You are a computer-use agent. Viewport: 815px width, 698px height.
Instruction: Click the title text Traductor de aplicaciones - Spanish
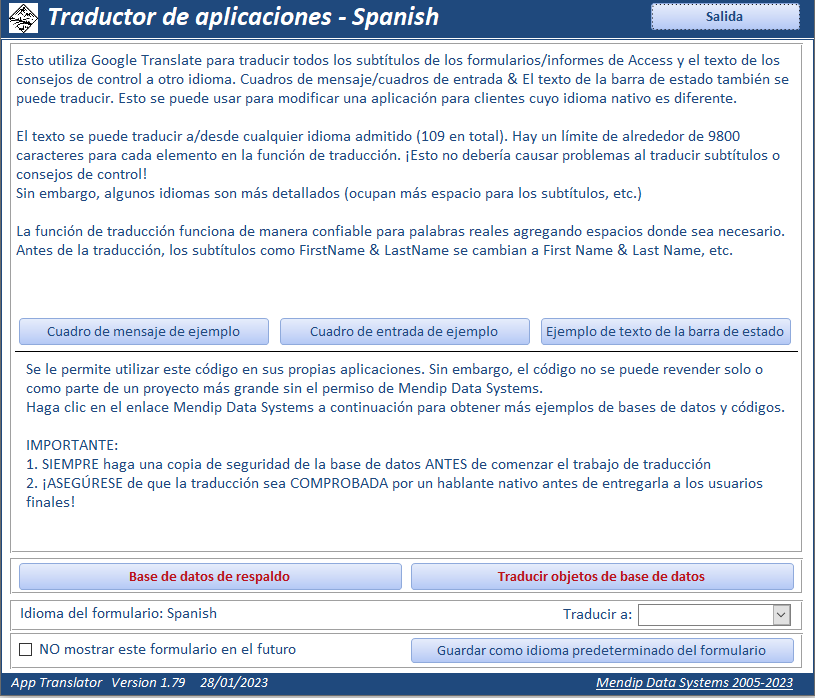coord(243,17)
